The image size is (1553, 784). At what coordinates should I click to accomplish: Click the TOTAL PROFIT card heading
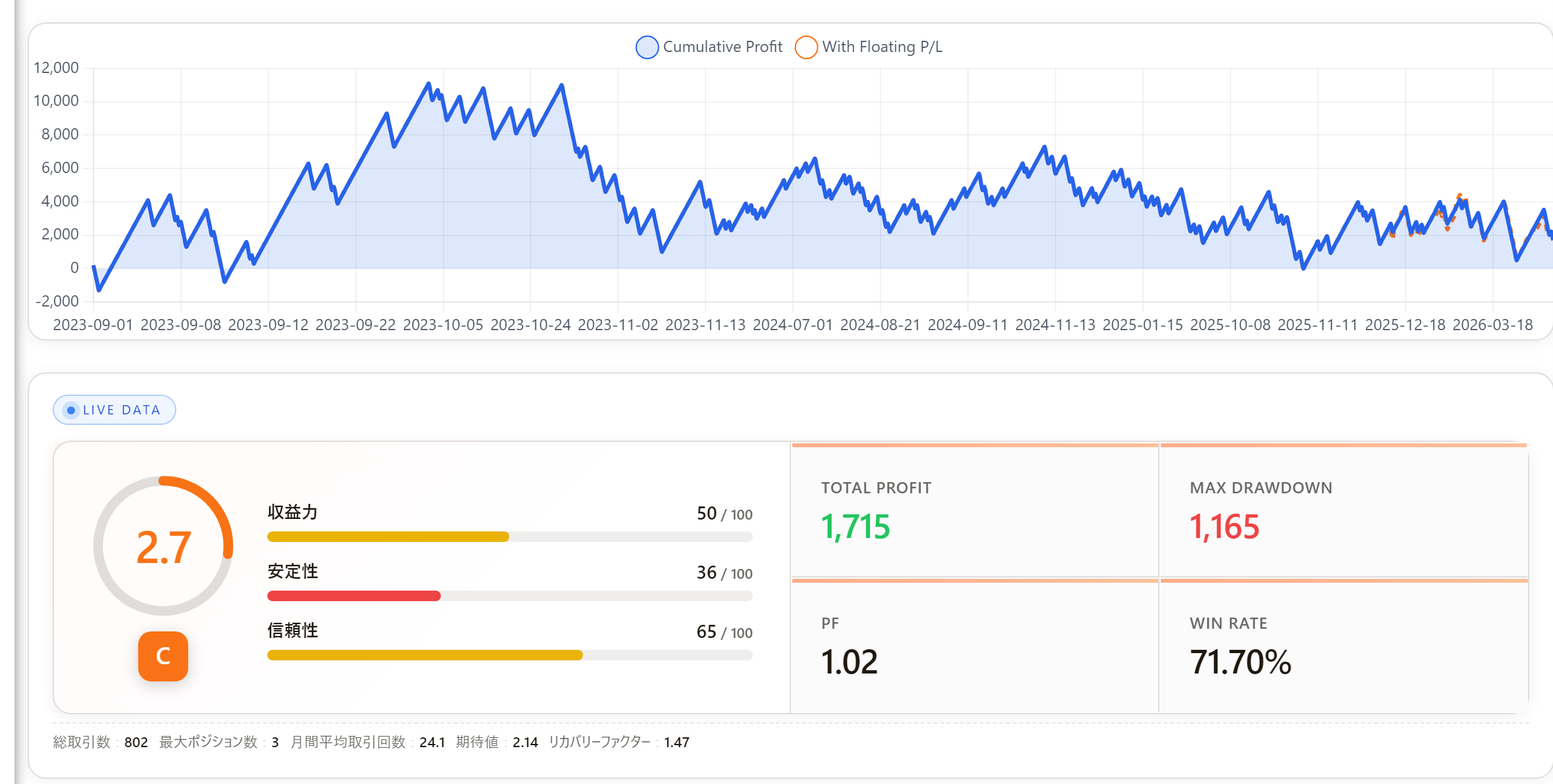(x=876, y=488)
